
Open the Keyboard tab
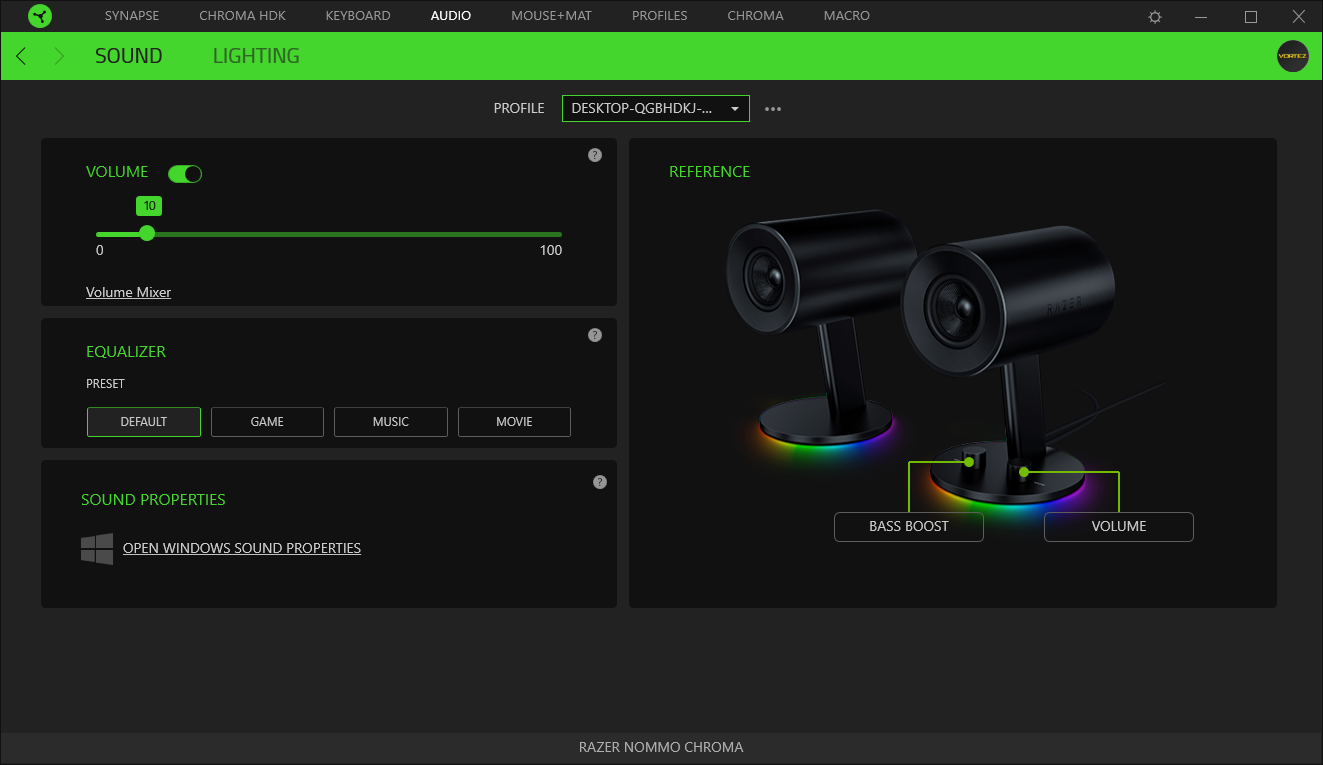(358, 16)
